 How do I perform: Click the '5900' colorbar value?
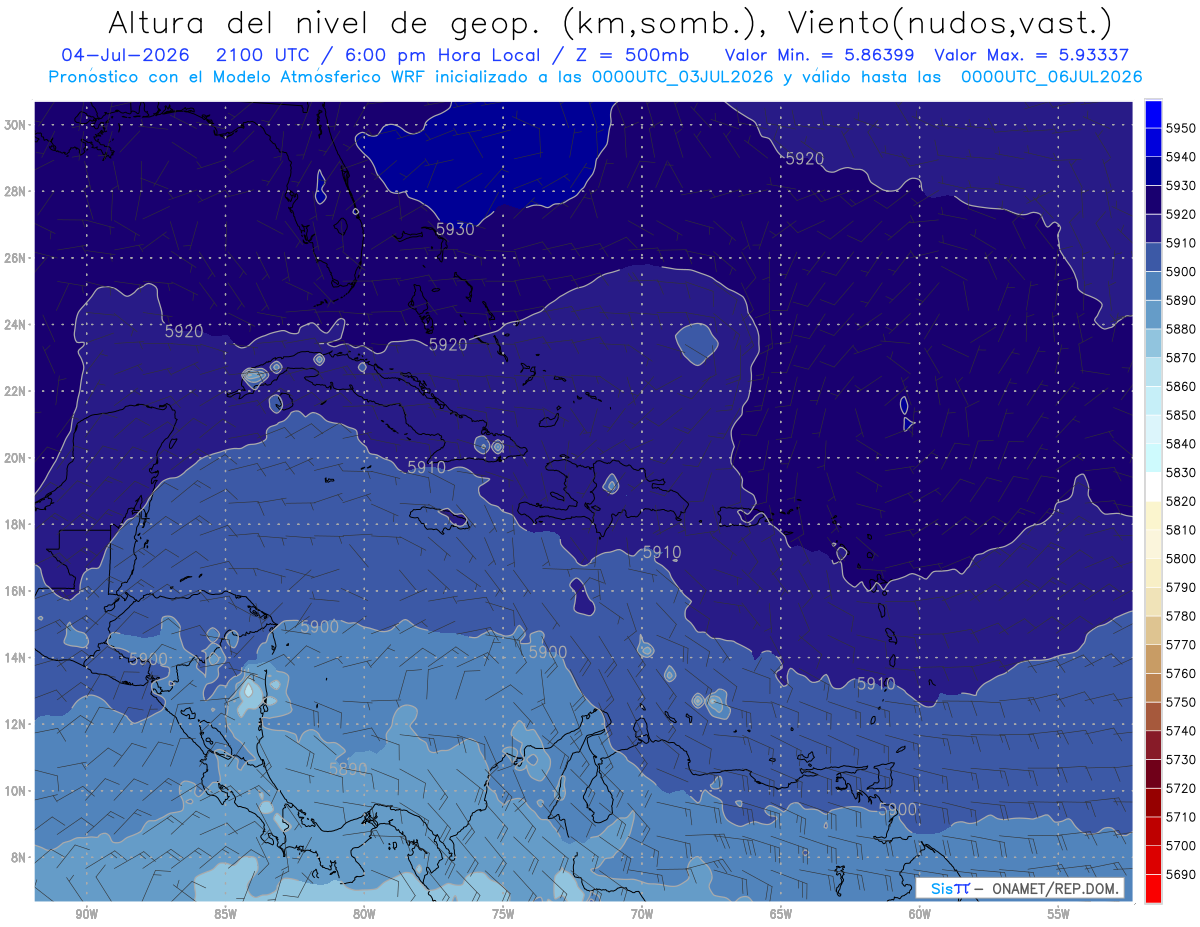tap(1181, 272)
